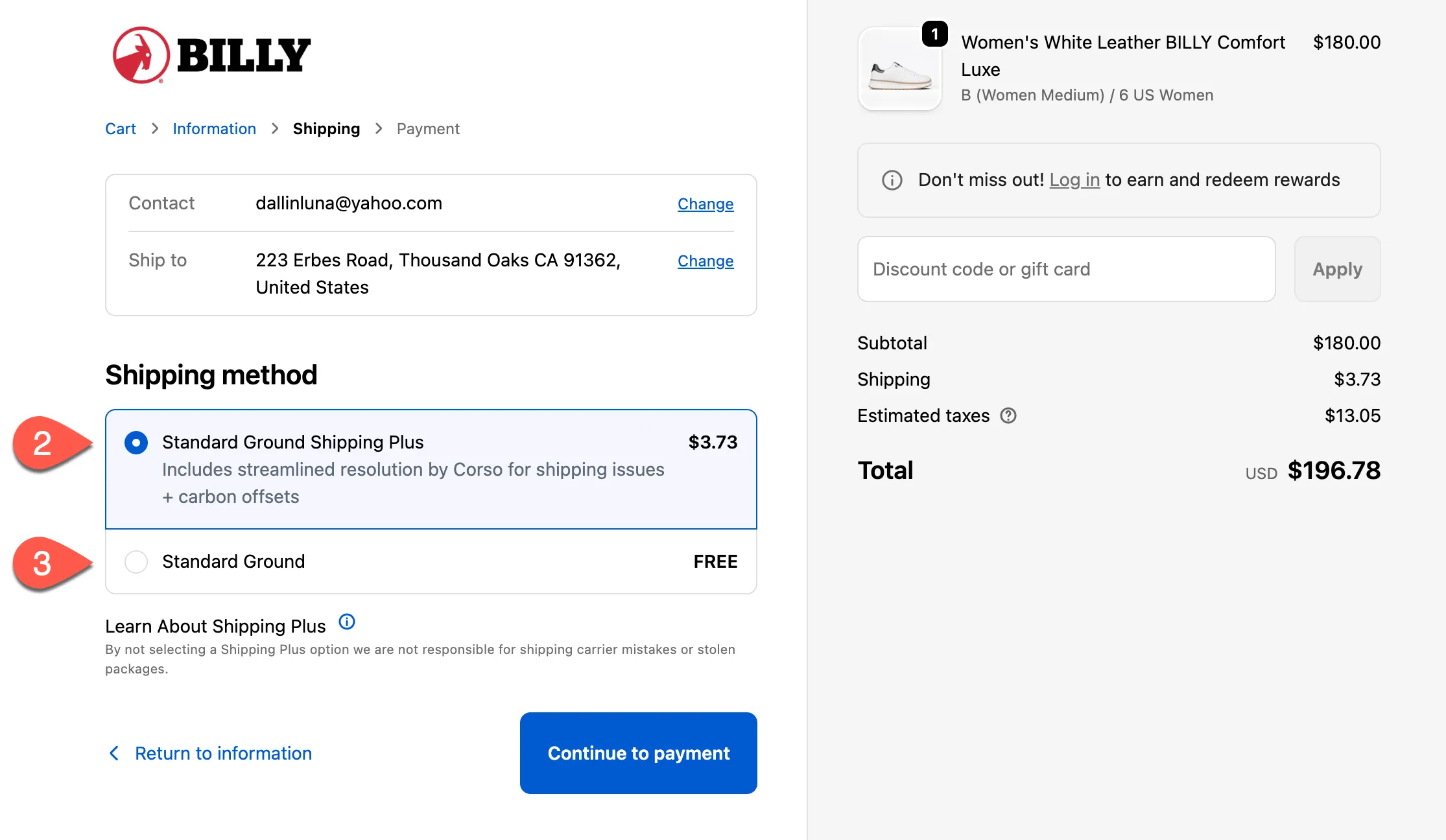The image size is (1446, 840).
Task: Open the white leather shoe thumbnail
Action: tap(900, 70)
